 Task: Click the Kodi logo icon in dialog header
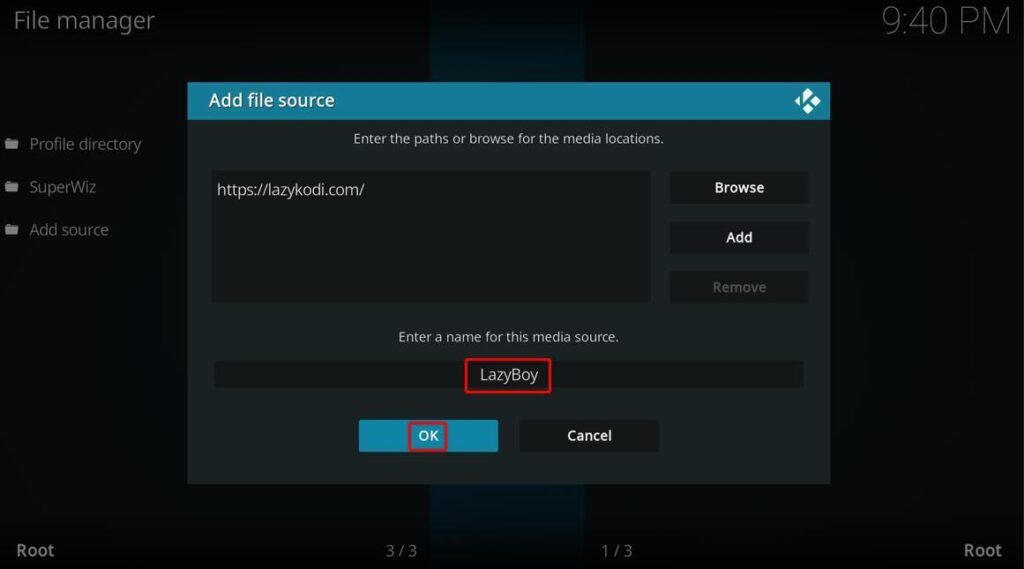point(807,101)
